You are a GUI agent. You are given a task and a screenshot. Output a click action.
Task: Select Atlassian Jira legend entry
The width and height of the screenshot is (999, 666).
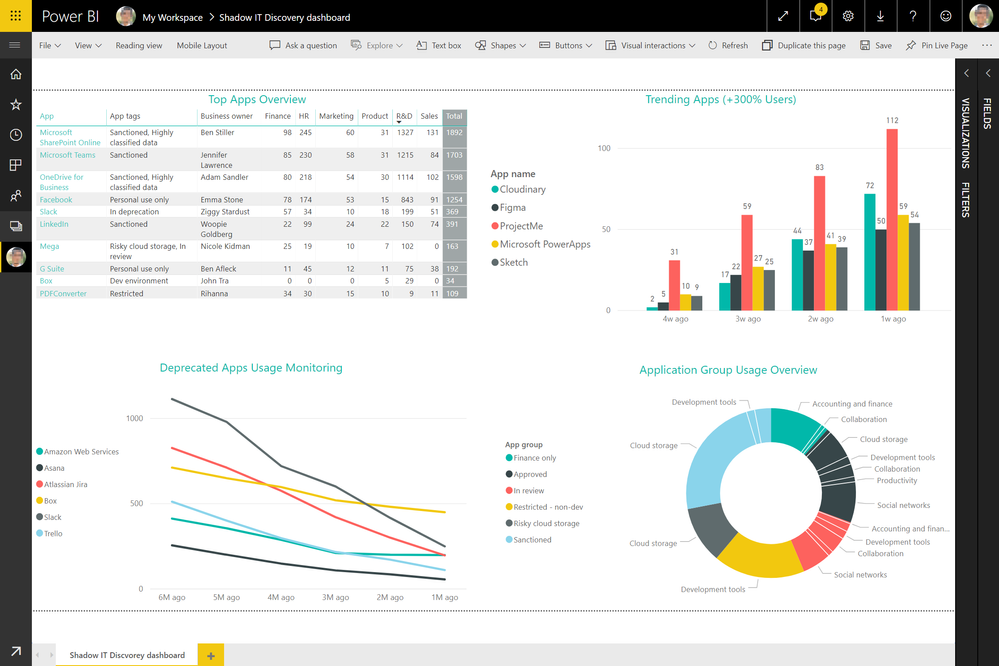point(62,484)
